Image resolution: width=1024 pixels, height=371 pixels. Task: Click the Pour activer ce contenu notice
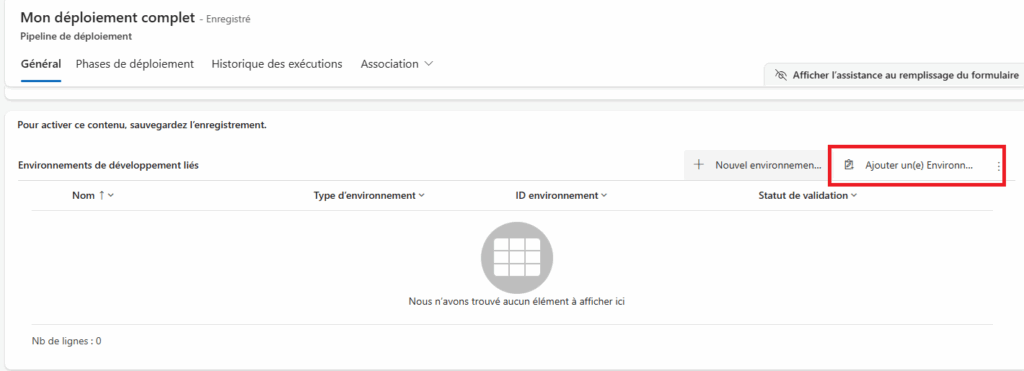coord(142,125)
